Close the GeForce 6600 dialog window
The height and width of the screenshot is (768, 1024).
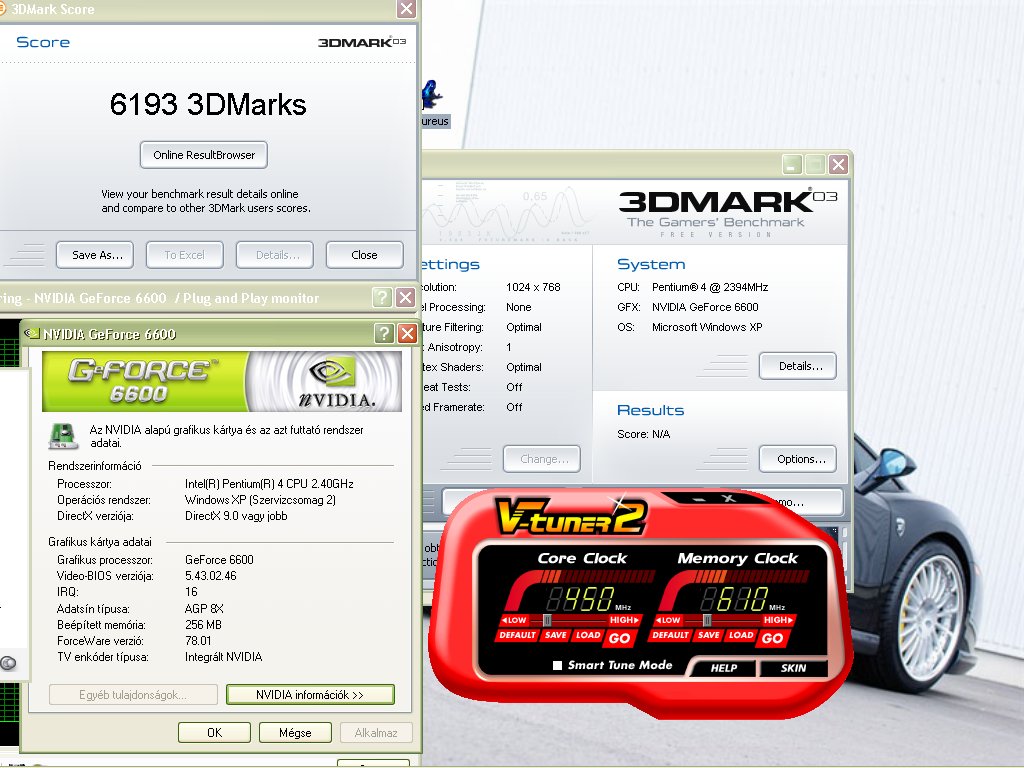(x=408, y=334)
